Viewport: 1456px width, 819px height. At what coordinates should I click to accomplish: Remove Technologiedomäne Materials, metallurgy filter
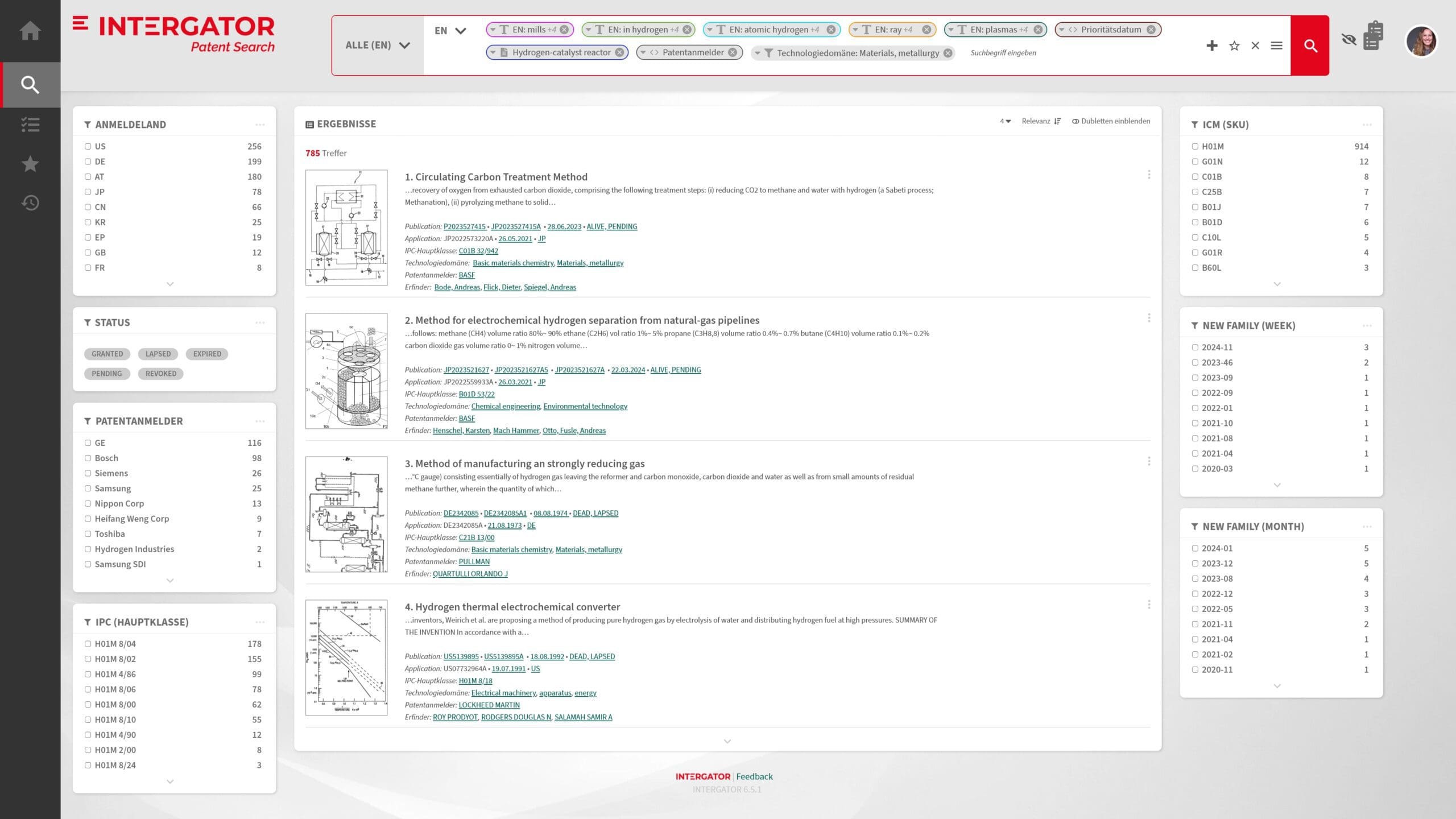[948, 53]
